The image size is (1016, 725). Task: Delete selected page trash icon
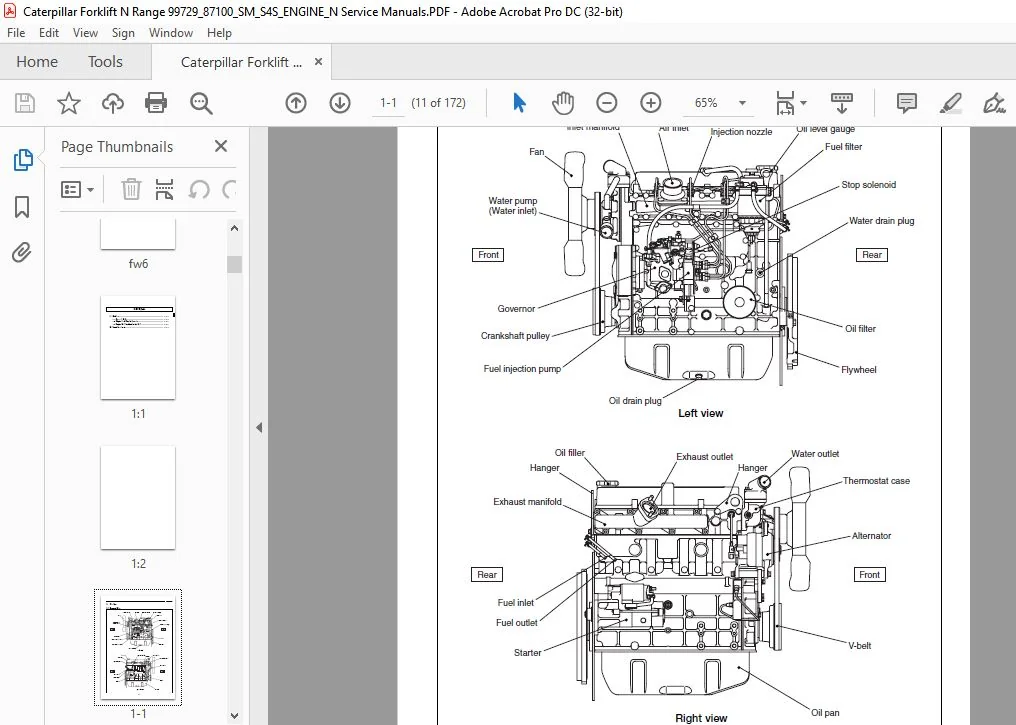point(131,190)
